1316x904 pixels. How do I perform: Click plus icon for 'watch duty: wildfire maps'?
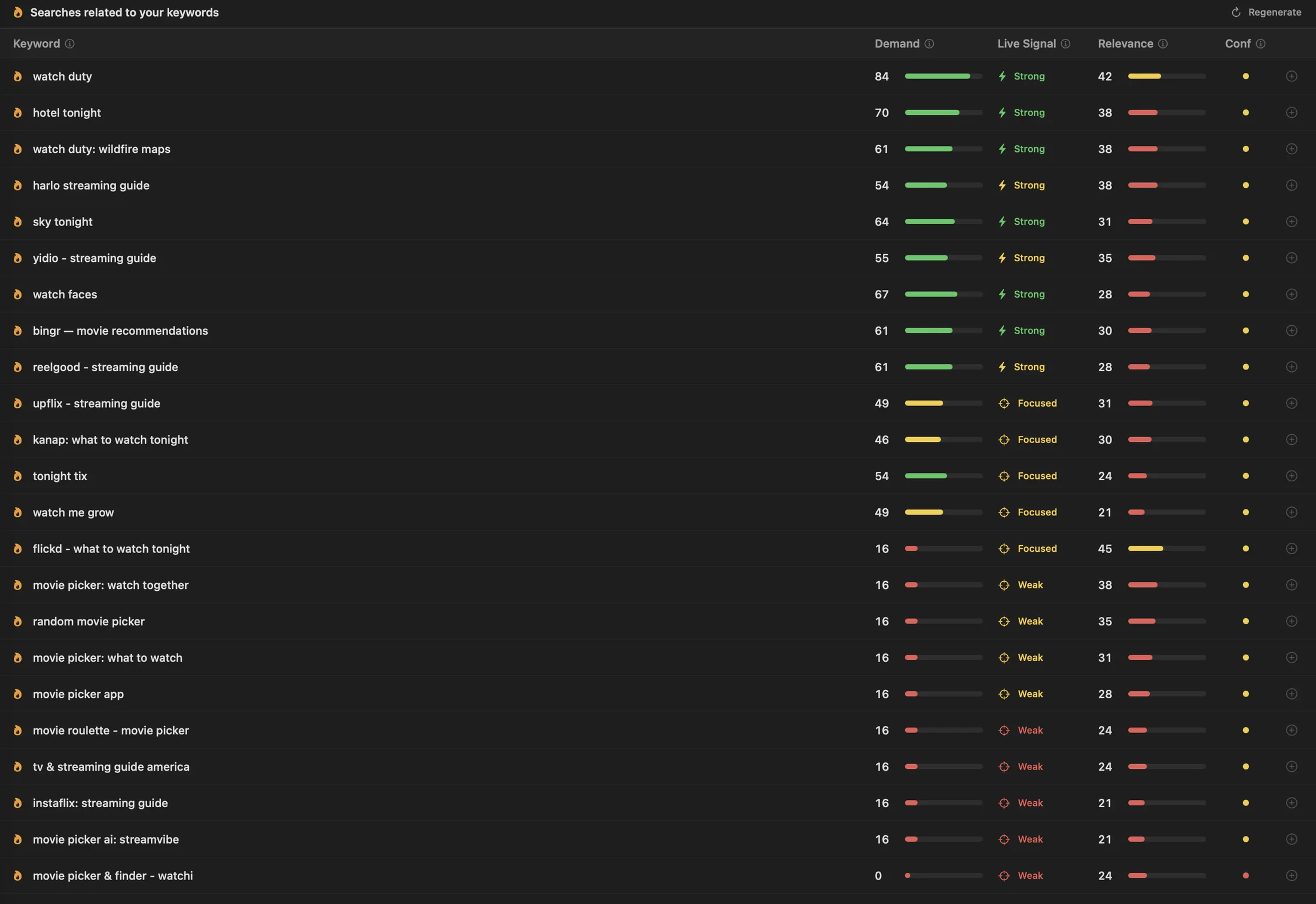pyautogui.click(x=1291, y=149)
